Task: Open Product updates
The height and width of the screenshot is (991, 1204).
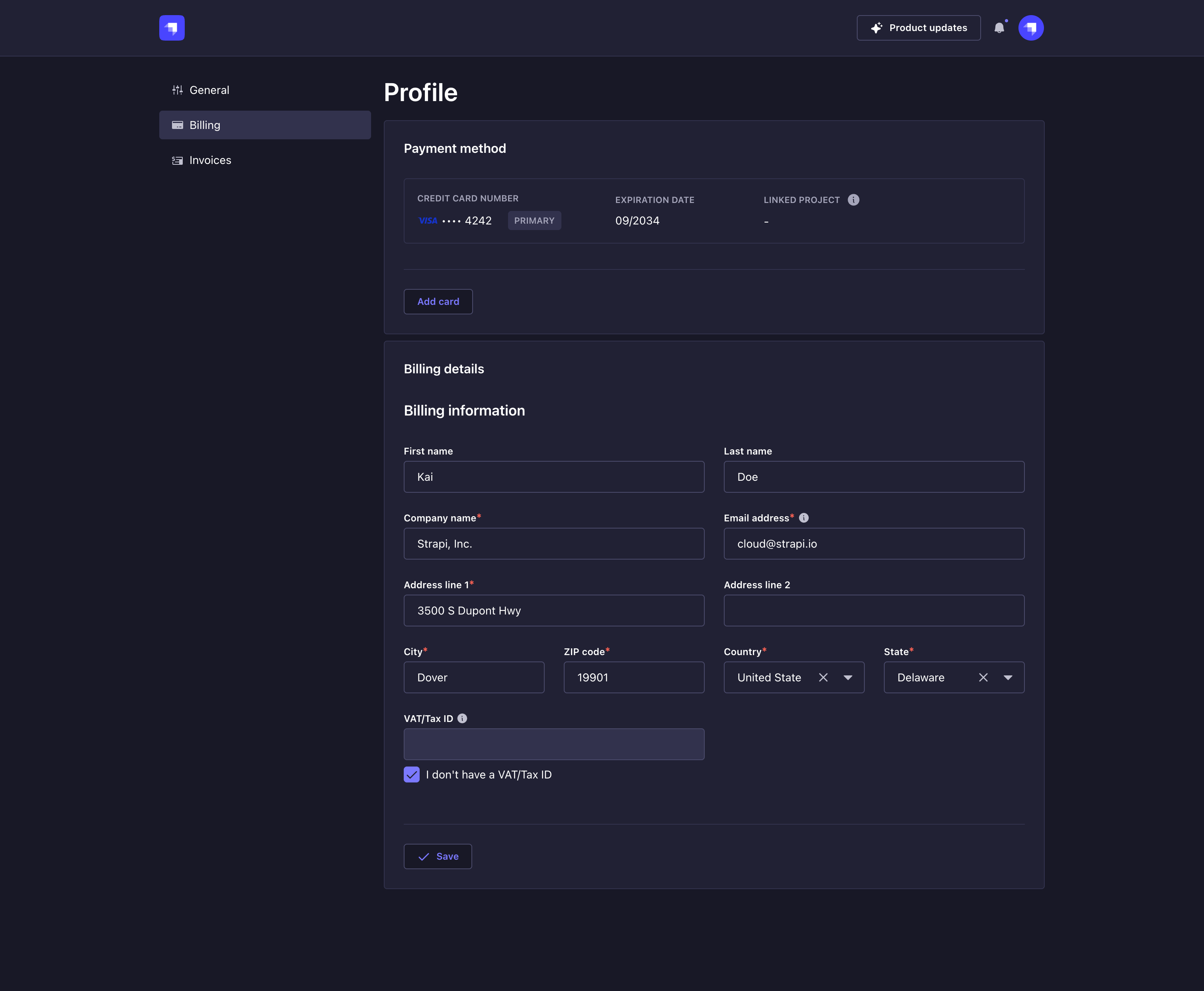Action: click(x=918, y=27)
